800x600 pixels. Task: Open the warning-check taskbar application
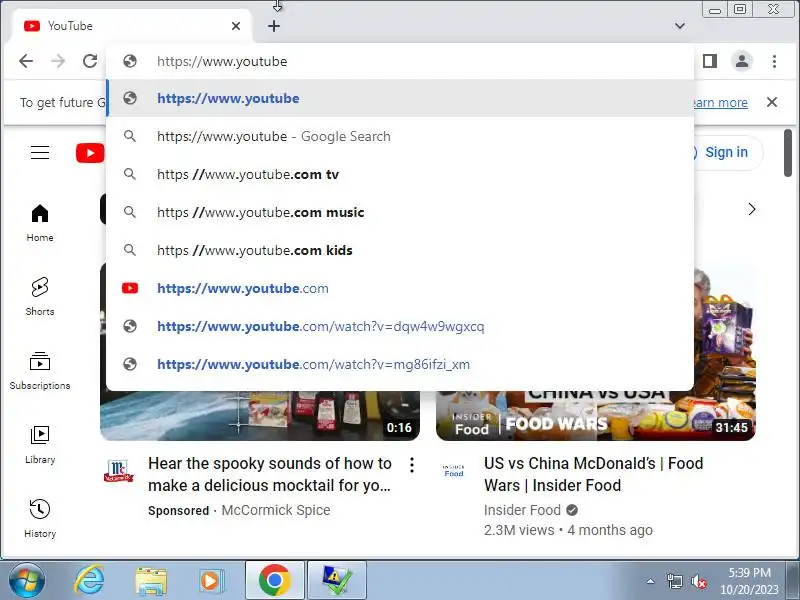click(337, 581)
